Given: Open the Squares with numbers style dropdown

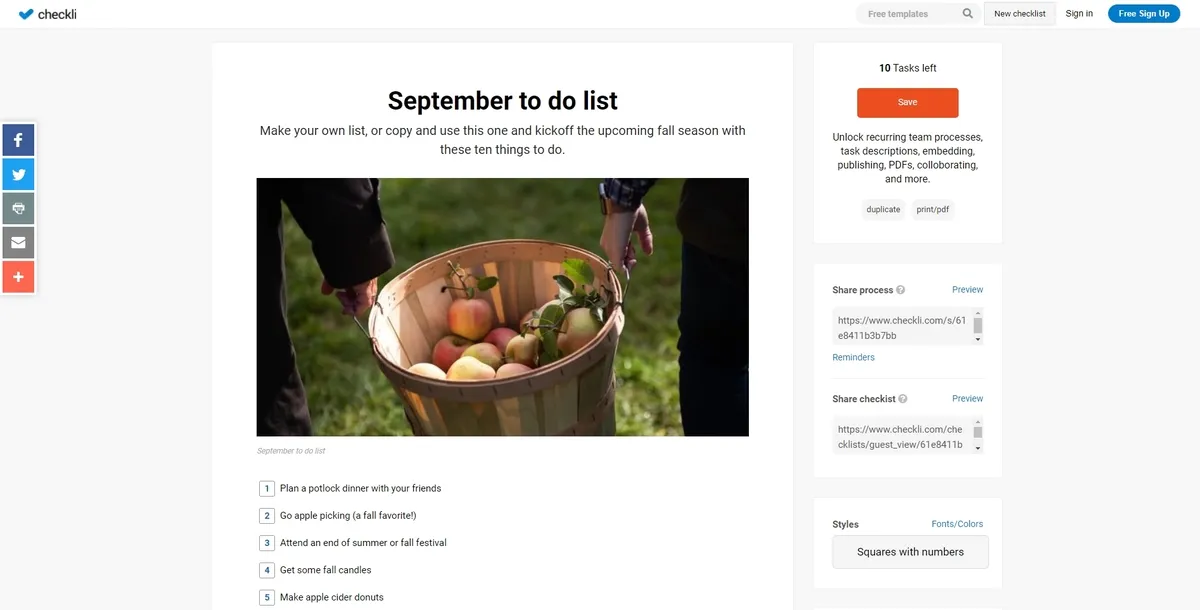Looking at the screenshot, I should pyautogui.click(x=910, y=552).
